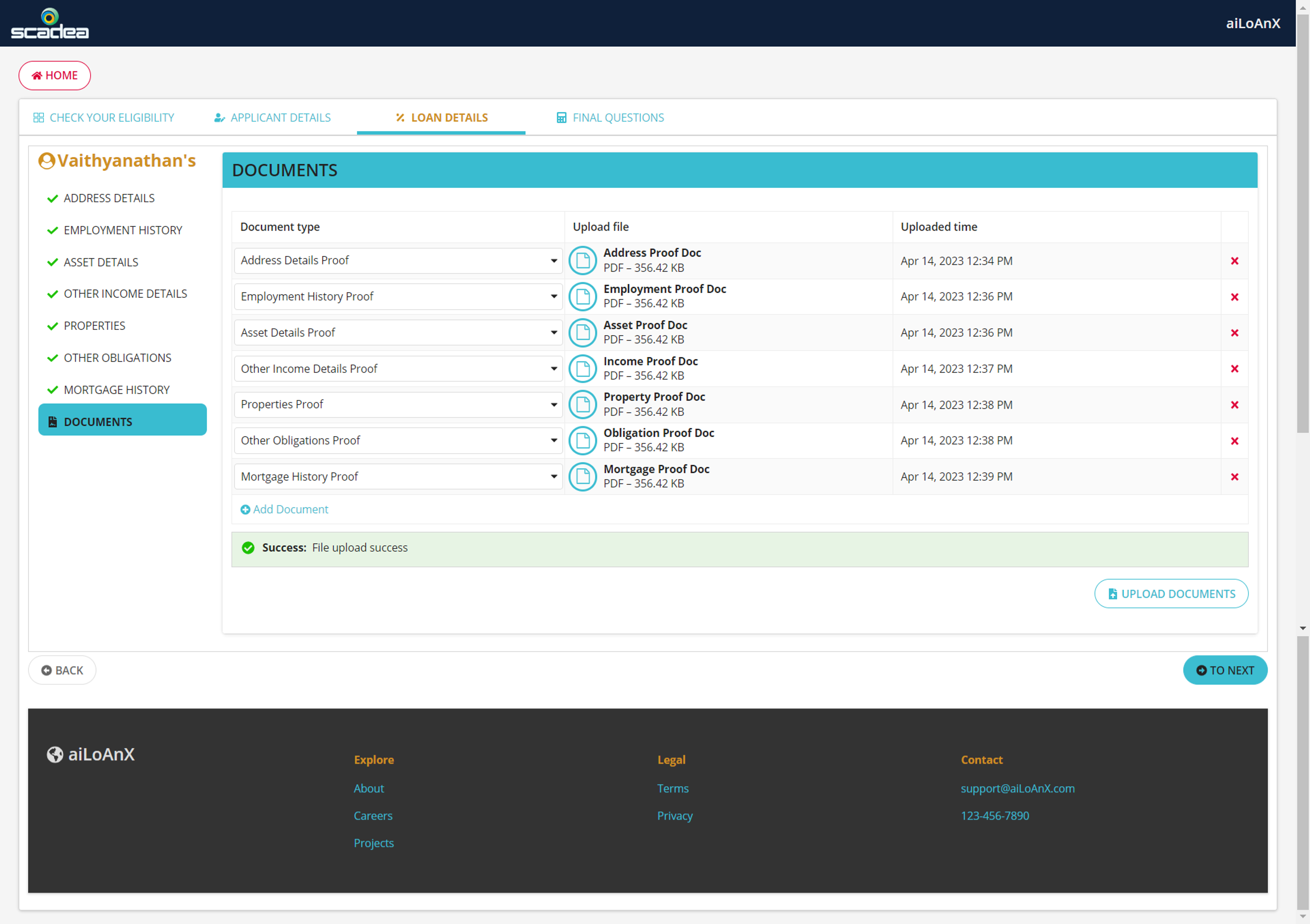Remove the Obligation Proof Doc row
Viewport: 1310px width, 924px height.
point(1234,441)
